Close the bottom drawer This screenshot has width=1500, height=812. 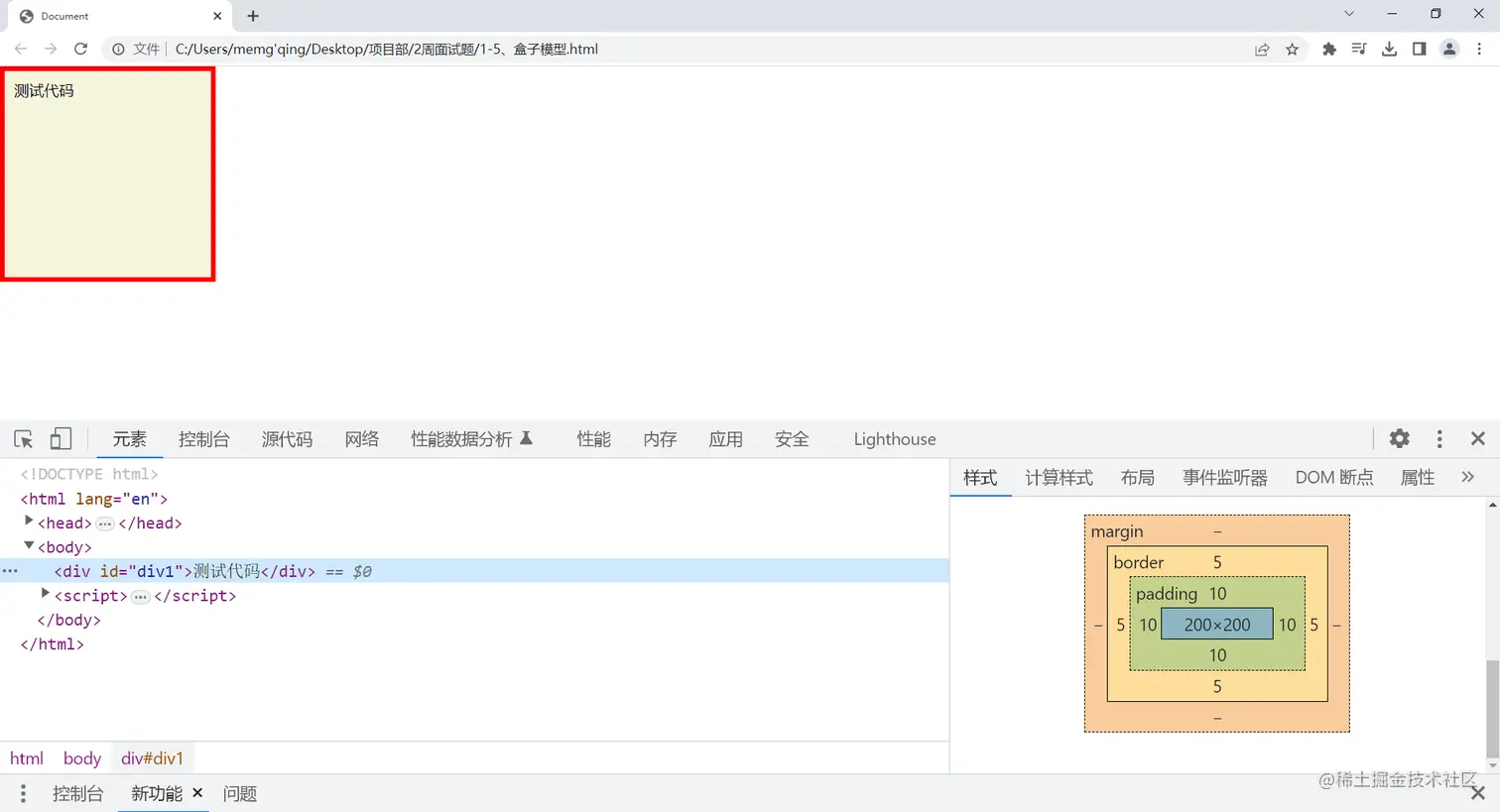(x=1478, y=793)
